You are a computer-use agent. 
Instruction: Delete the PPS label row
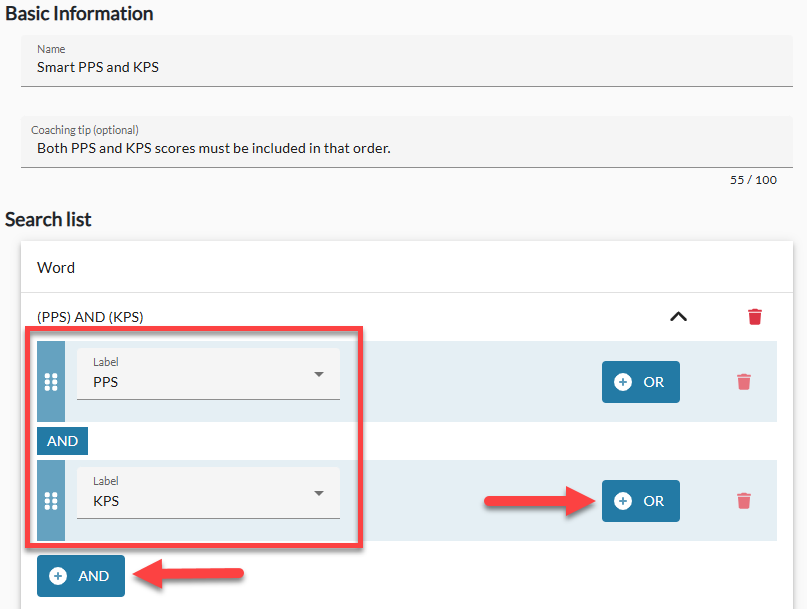tap(744, 381)
